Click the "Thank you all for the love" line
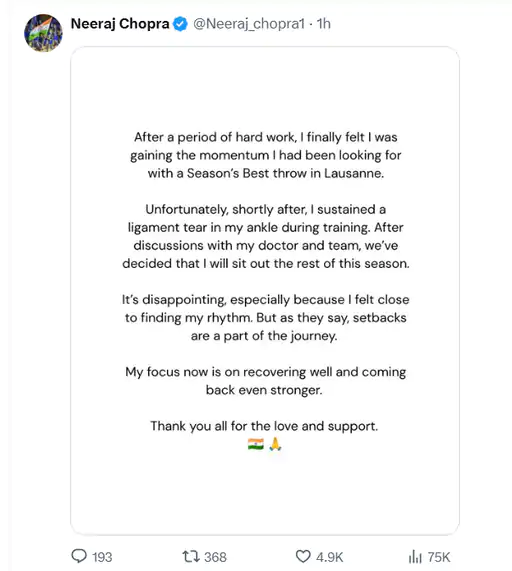Viewport: 512px width, 571px height. tap(264, 426)
